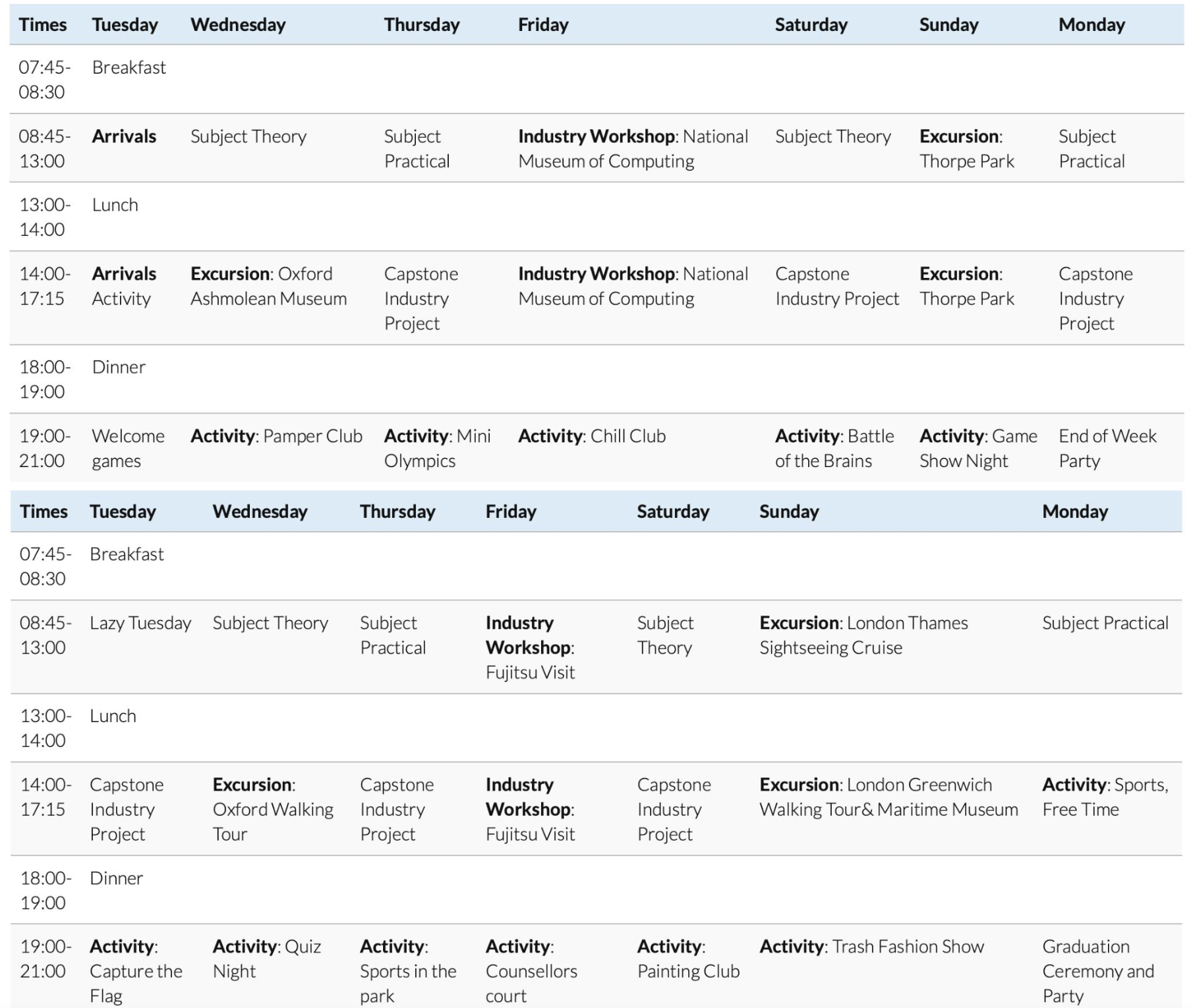Click the Quiz Night activity cell
1193x1008 pixels.
(x=266, y=959)
